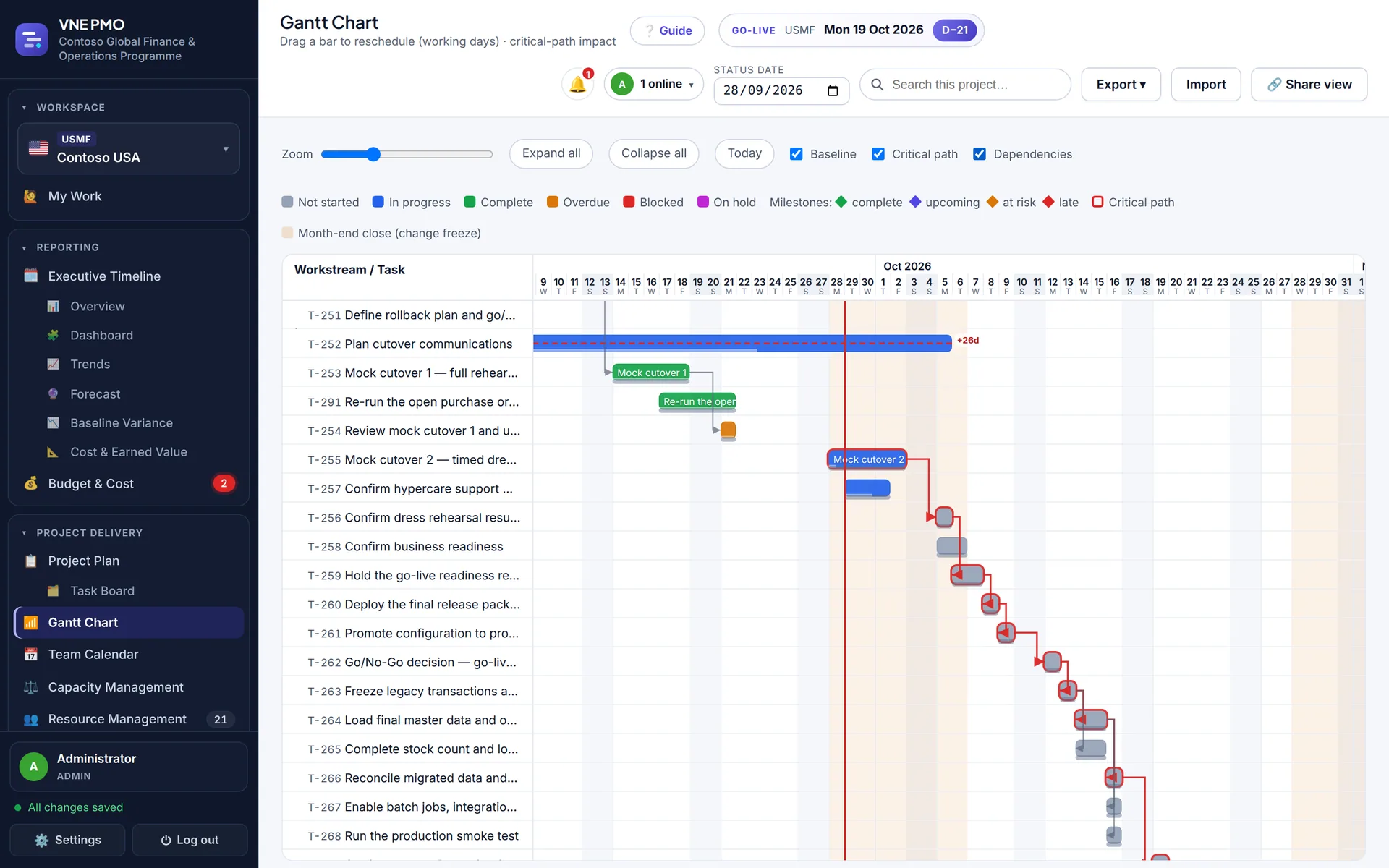This screenshot has height=868, width=1389.
Task: Go to Baseline Variance report
Action: pos(121,423)
